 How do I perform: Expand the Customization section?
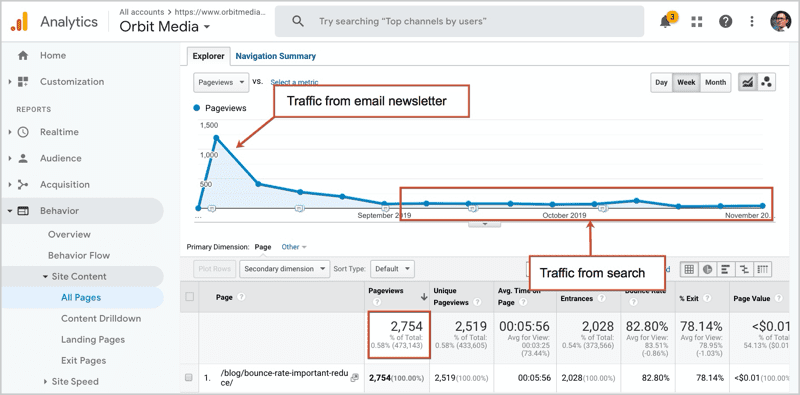pyautogui.click(x=9, y=82)
